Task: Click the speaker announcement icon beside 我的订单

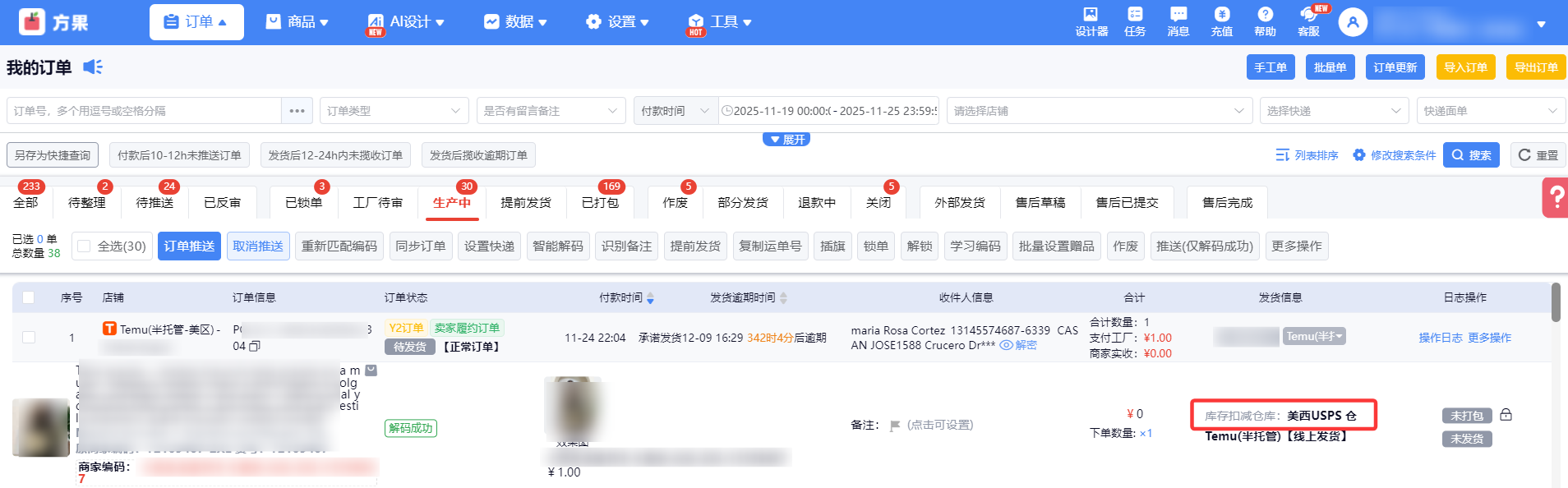Action: 93,67
